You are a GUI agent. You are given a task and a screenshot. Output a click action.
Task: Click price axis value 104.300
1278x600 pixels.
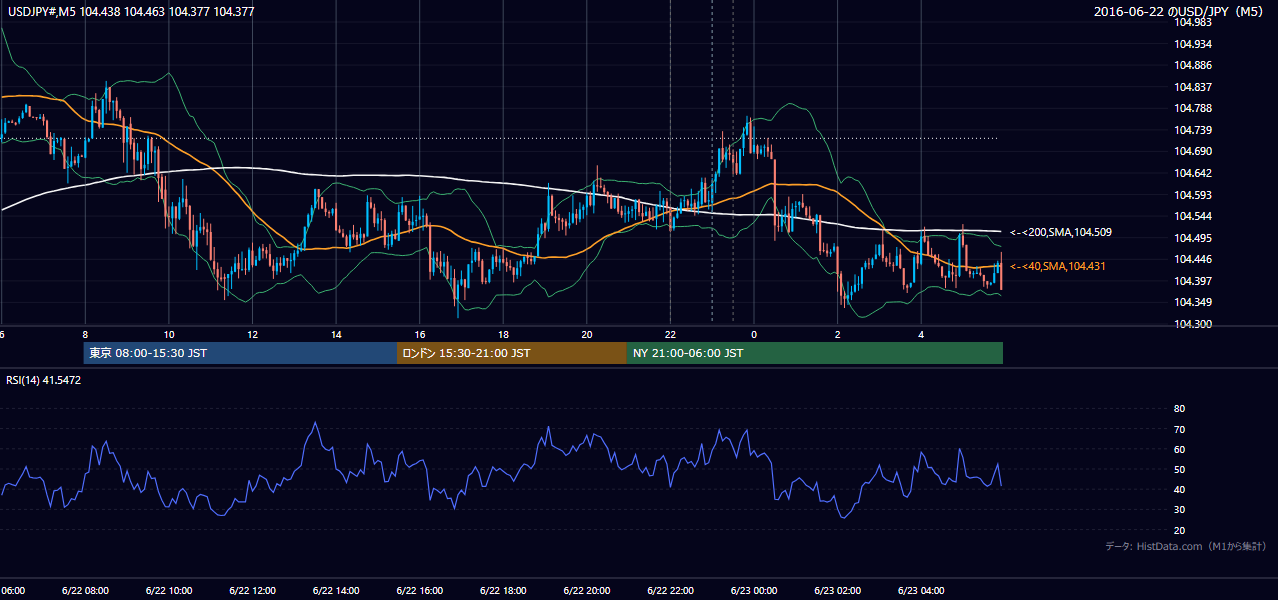(x=1193, y=324)
